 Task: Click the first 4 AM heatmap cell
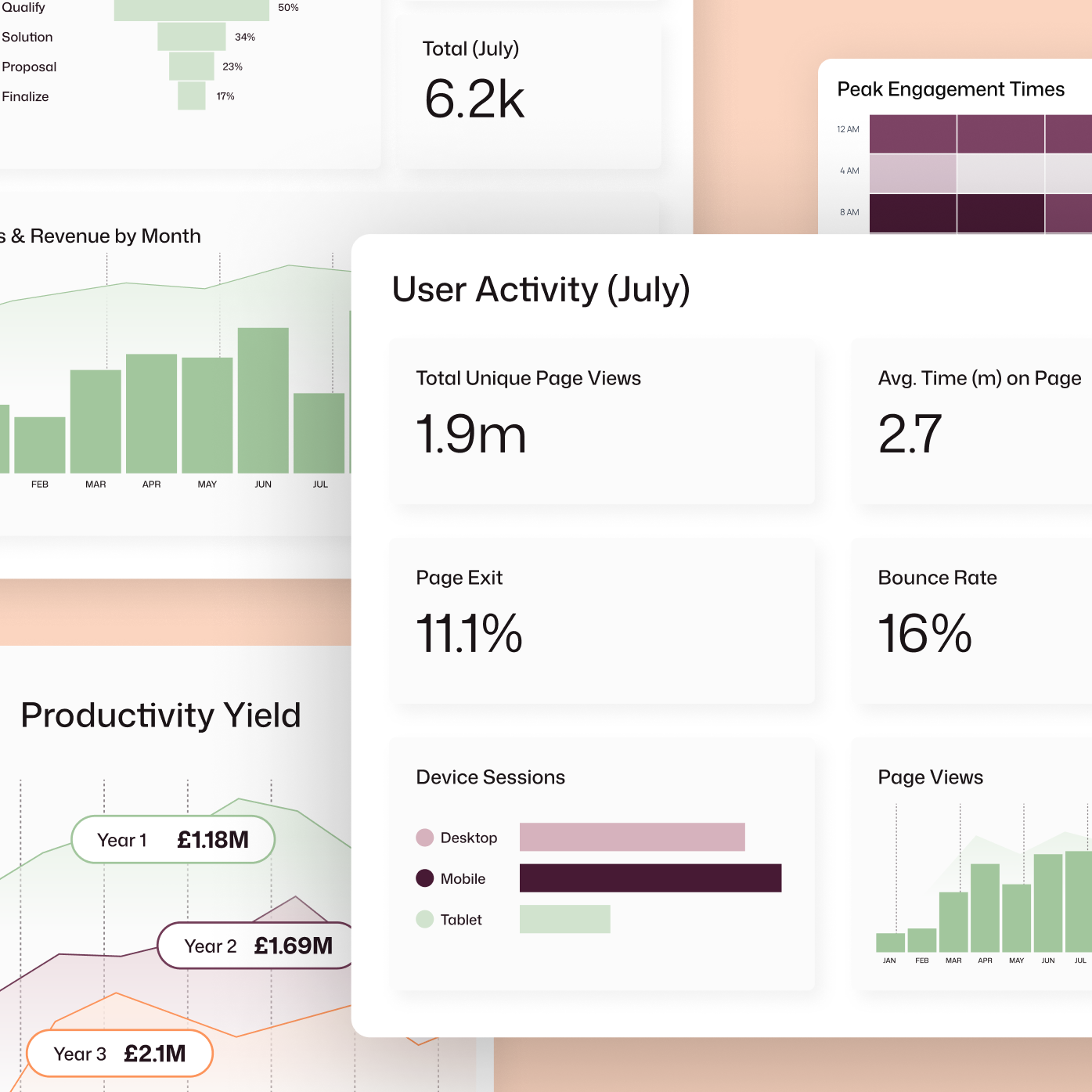tap(913, 174)
